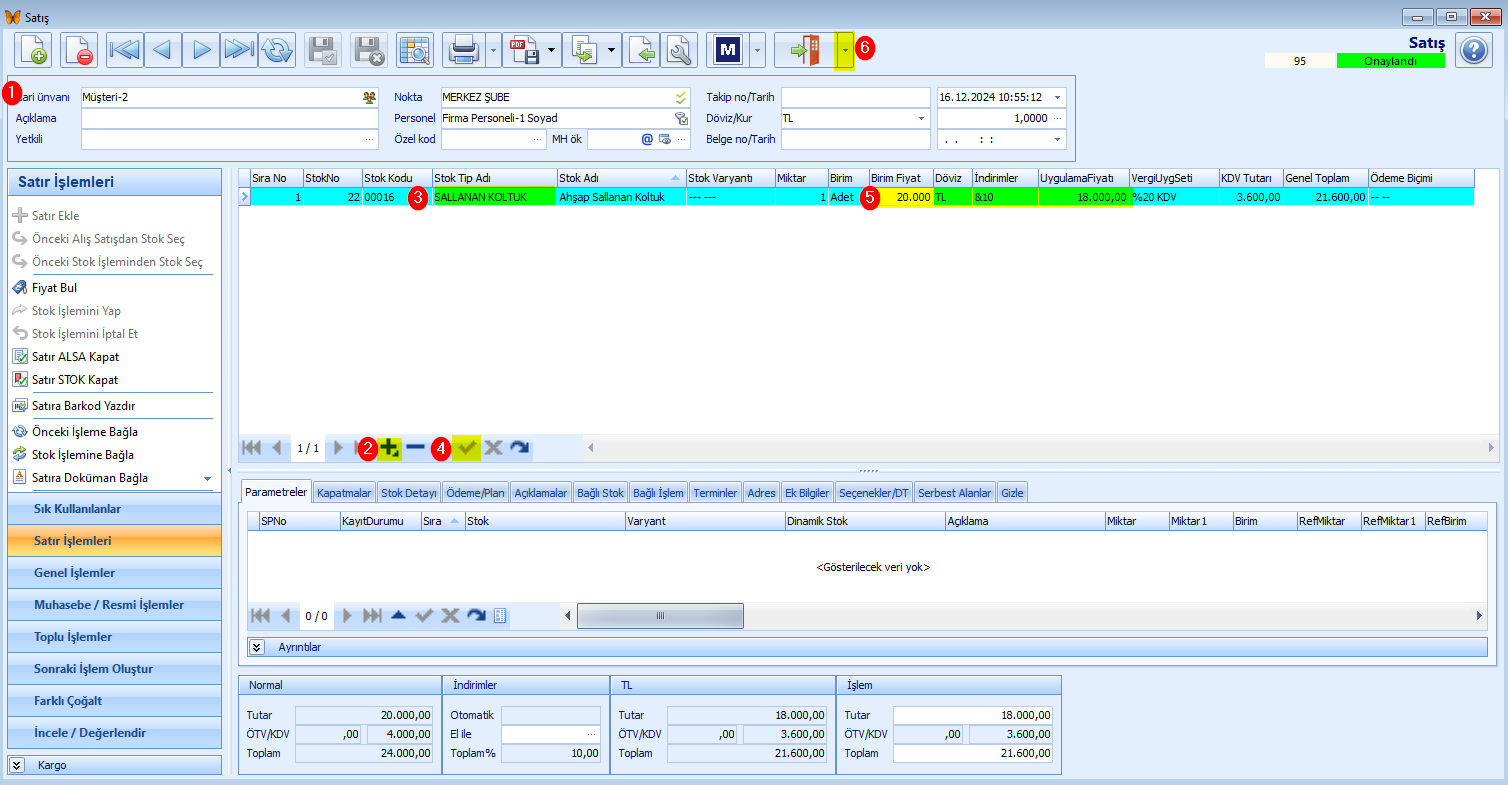The height and width of the screenshot is (785, 1508).
Task: Open the dropdown arrow next to the copy documents icon
Action: [613, 50]
